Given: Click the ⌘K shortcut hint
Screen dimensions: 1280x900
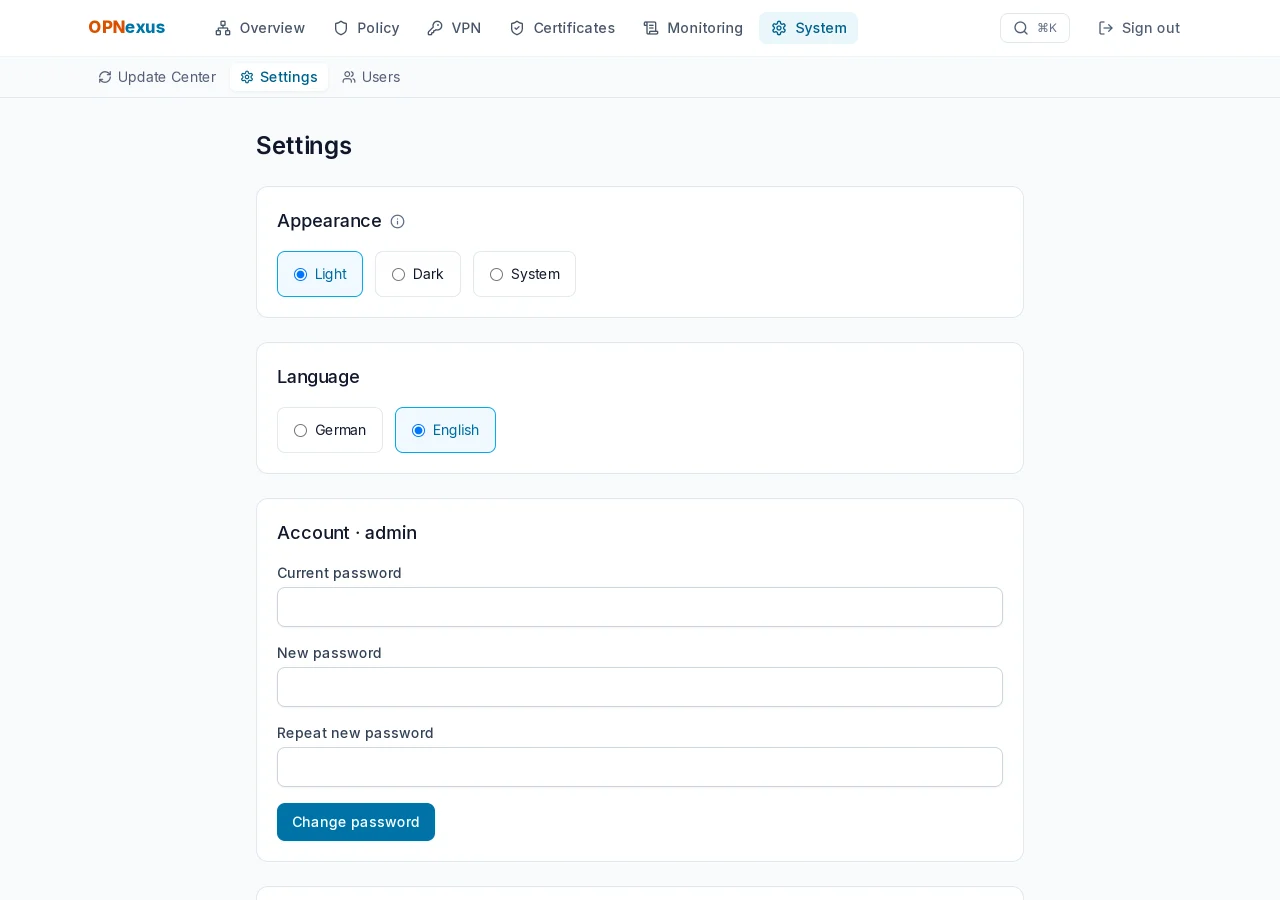Looking at the screenshot, I should [1047, 28].
